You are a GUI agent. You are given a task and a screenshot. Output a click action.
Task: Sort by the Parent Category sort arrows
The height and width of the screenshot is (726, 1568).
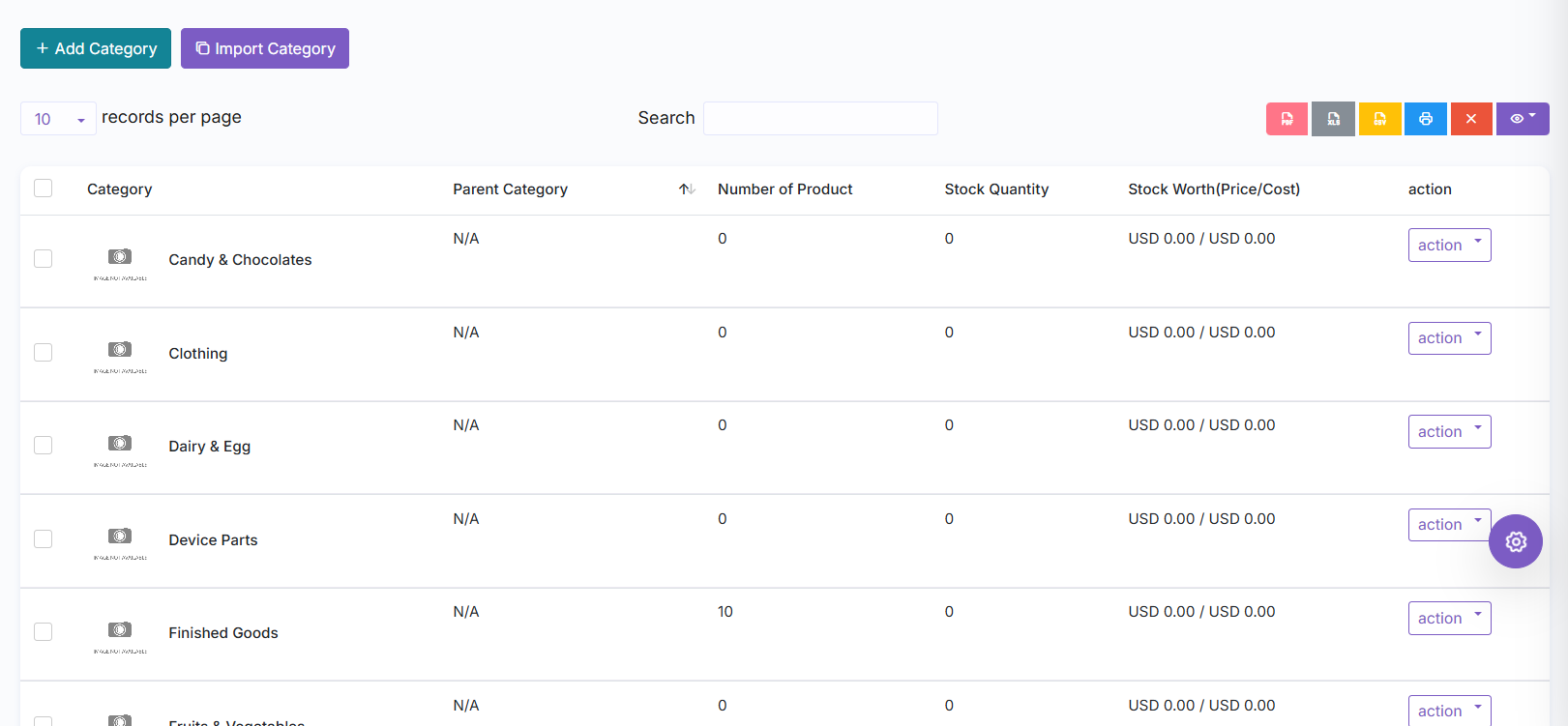click(687, 189)
